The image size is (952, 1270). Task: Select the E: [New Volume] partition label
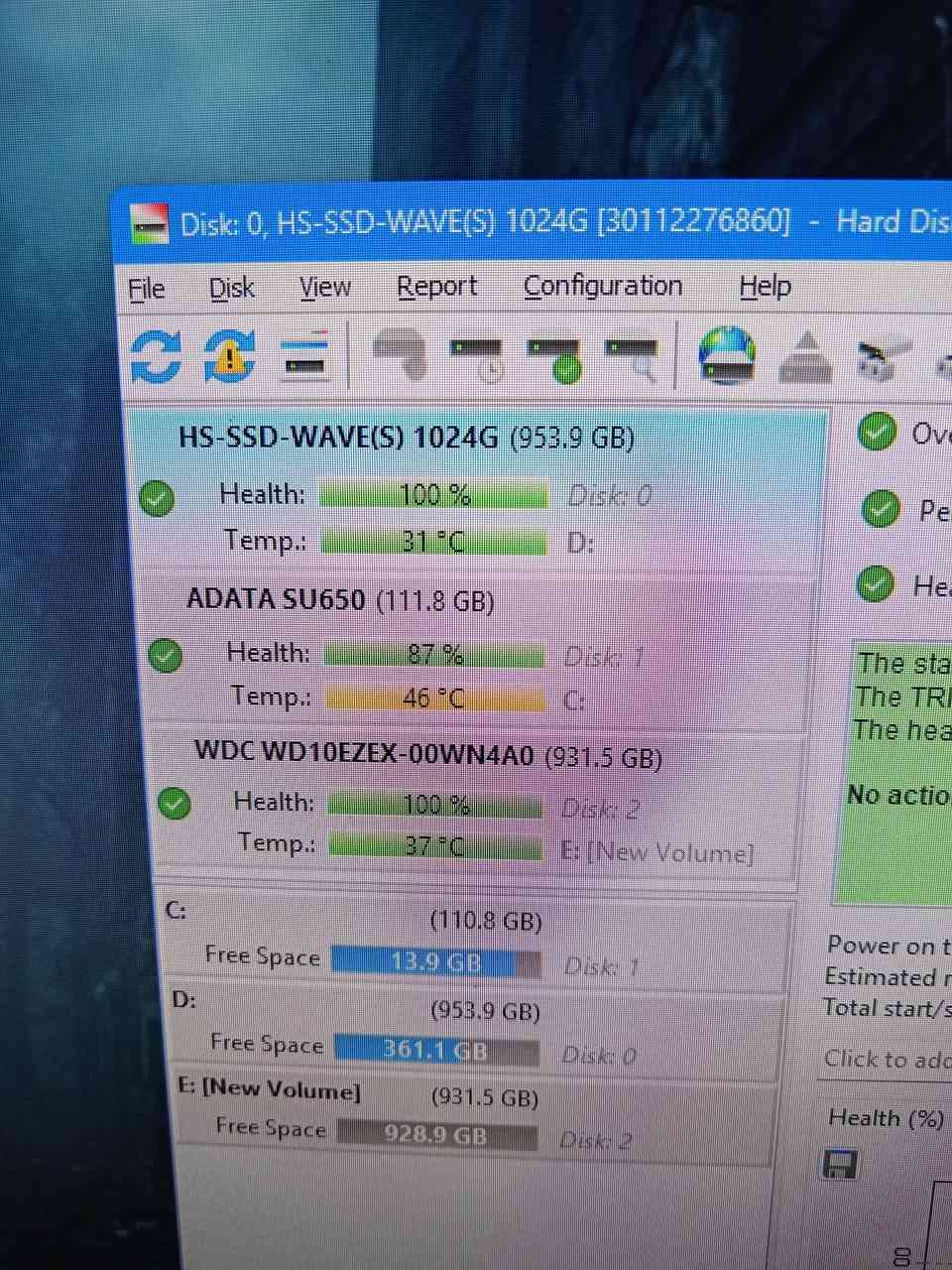(x=270, y=1089)
